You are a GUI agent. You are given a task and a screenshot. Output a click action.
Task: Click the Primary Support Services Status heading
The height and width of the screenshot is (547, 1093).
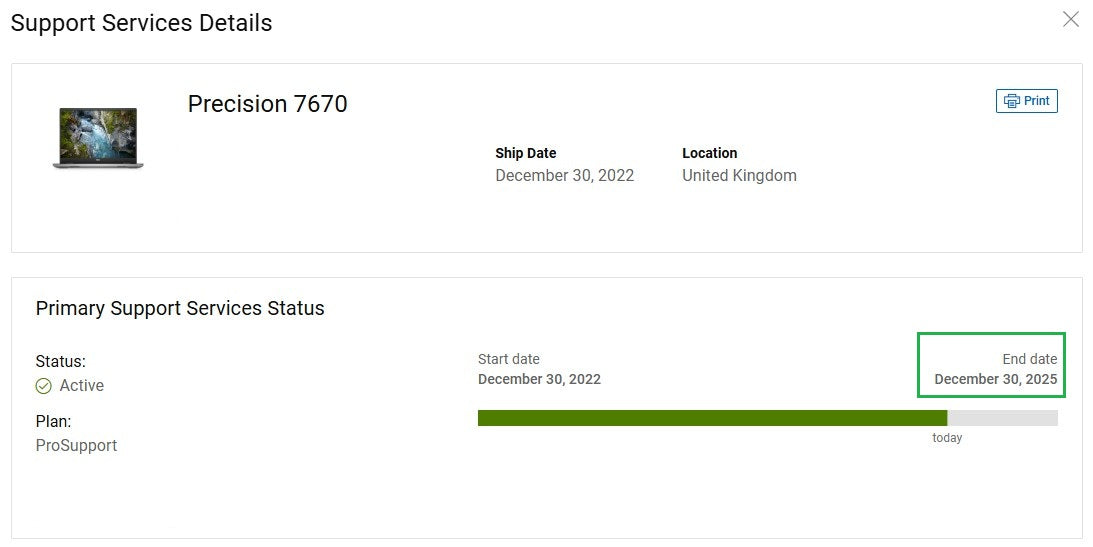(180, 309)
